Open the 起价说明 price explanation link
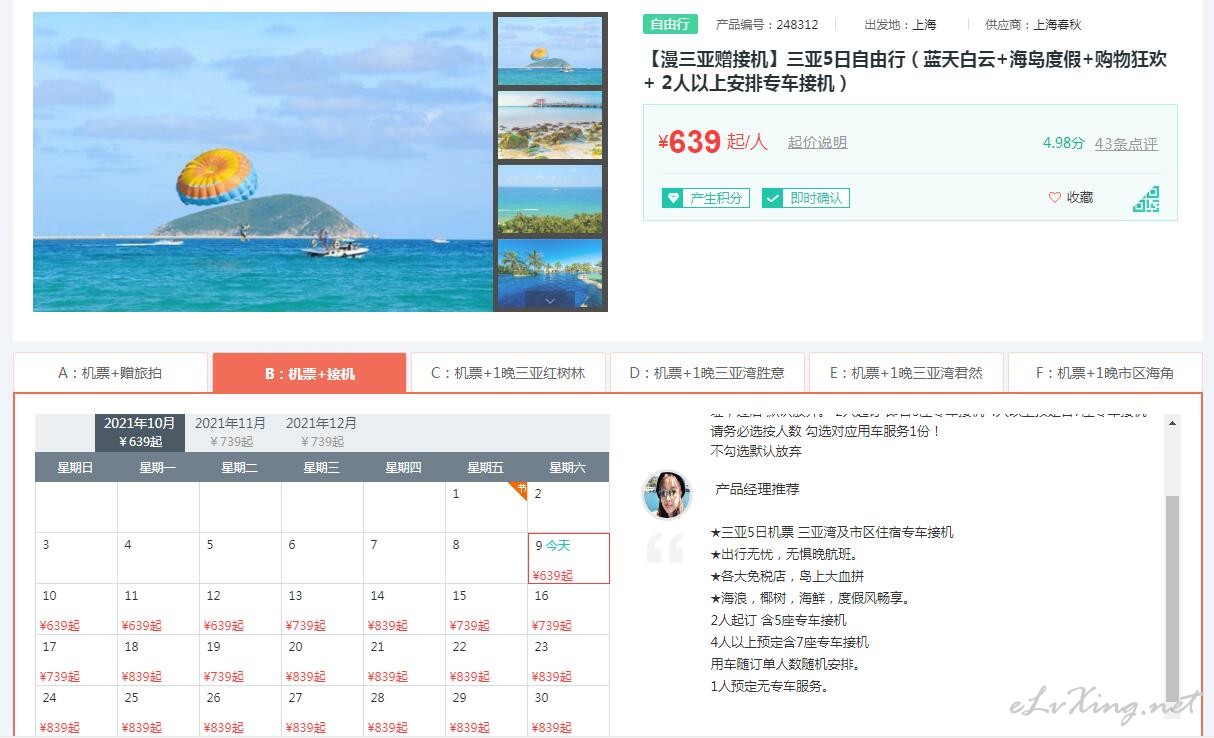 [817, 142]
